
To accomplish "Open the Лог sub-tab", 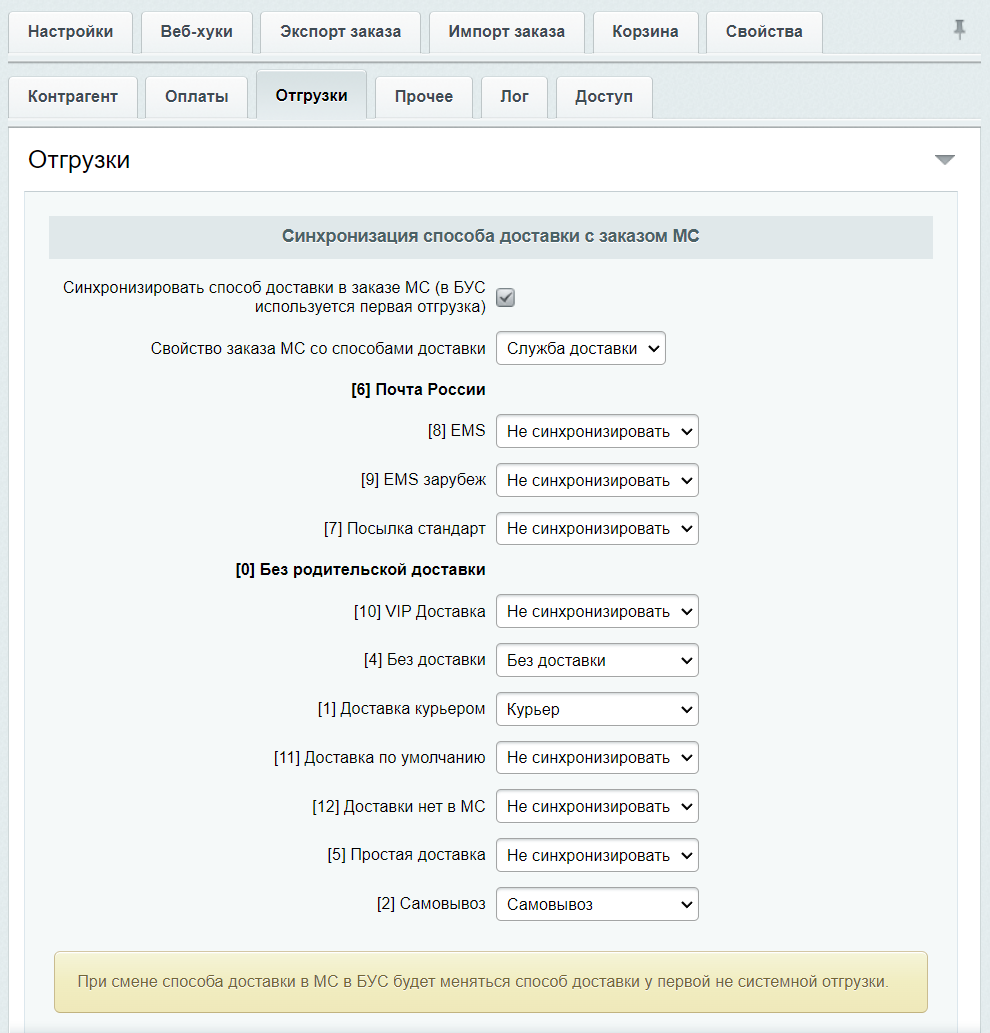I will (514, 97).
